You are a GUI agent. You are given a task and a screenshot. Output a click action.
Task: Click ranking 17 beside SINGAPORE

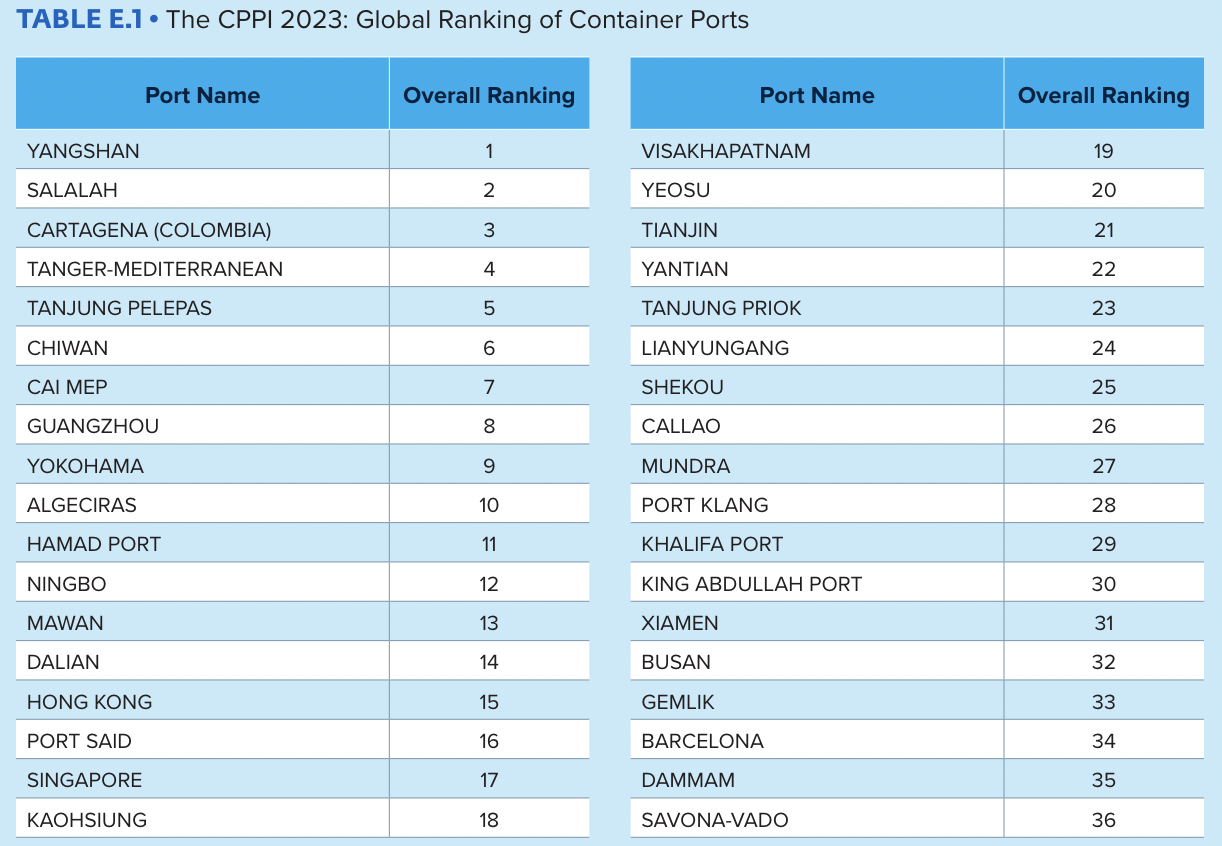pyautogui.click(x=489, y=780)
